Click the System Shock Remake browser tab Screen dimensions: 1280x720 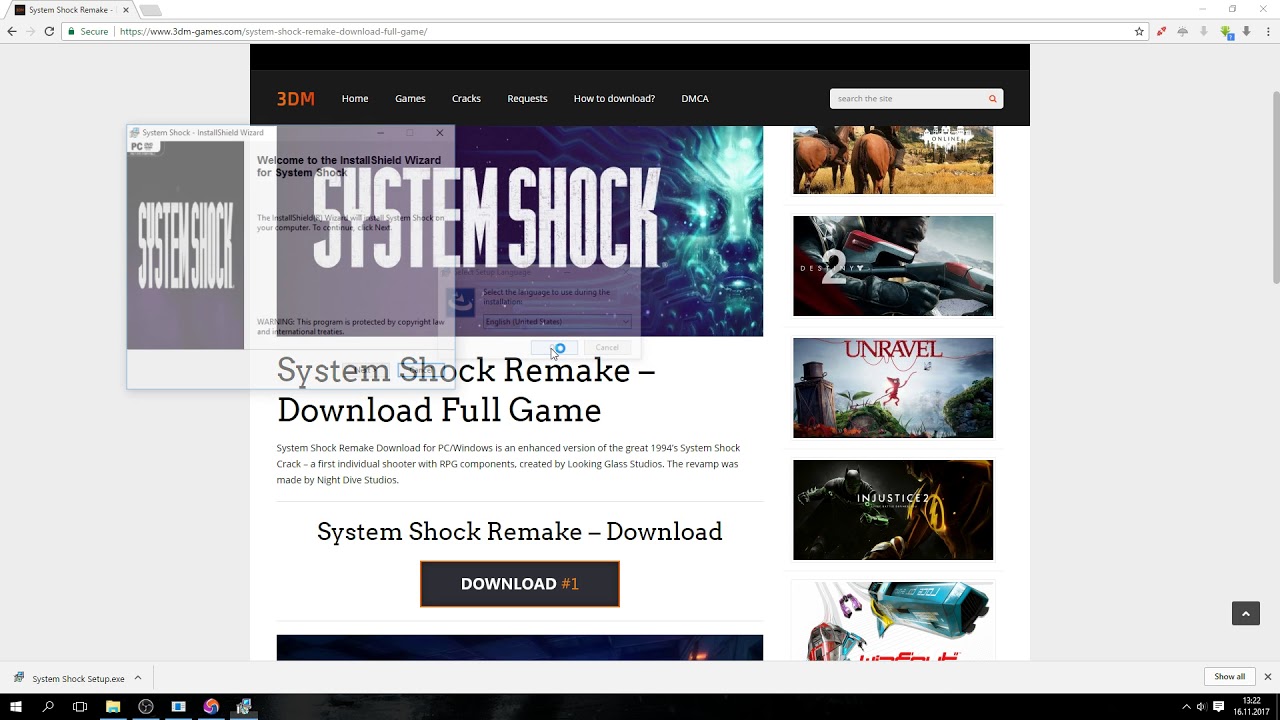point(72,10)
